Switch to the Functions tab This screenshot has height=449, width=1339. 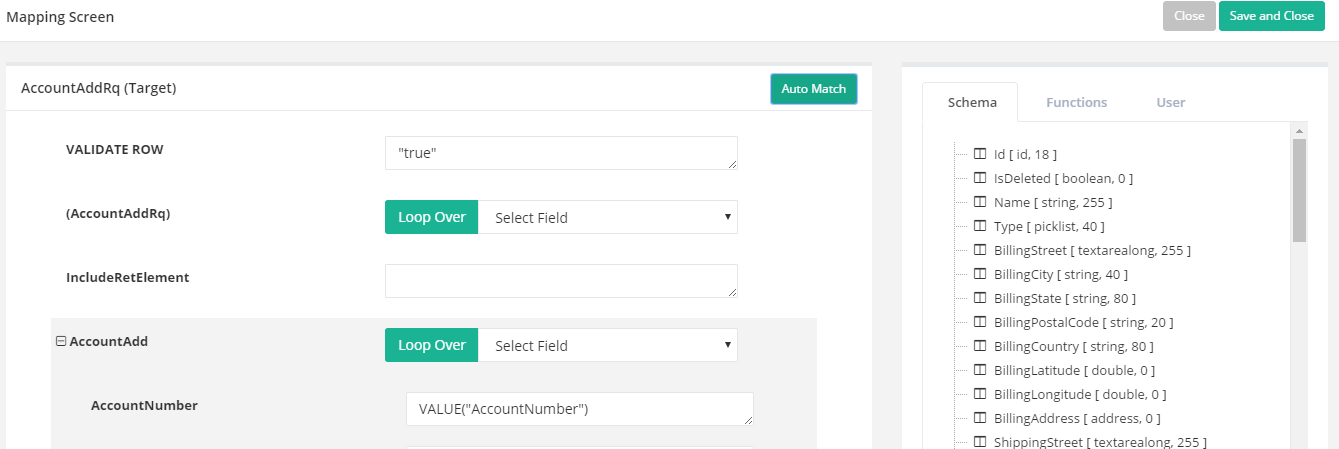(1076, 102)
